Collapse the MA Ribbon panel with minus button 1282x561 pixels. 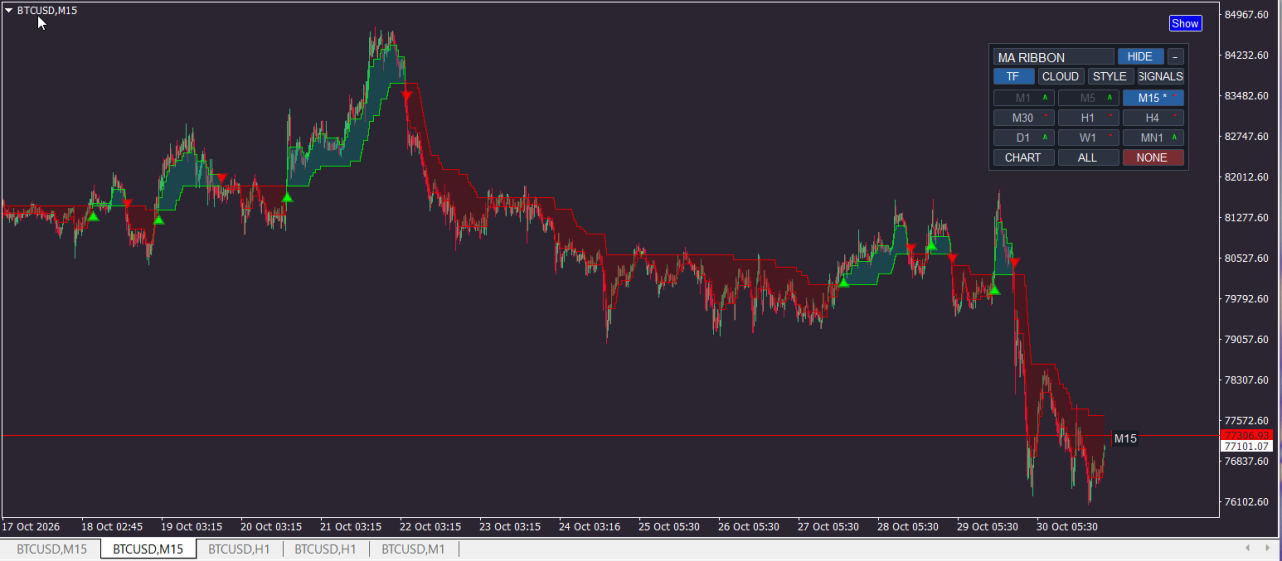pyautogui.click(x=1176, y=57)
